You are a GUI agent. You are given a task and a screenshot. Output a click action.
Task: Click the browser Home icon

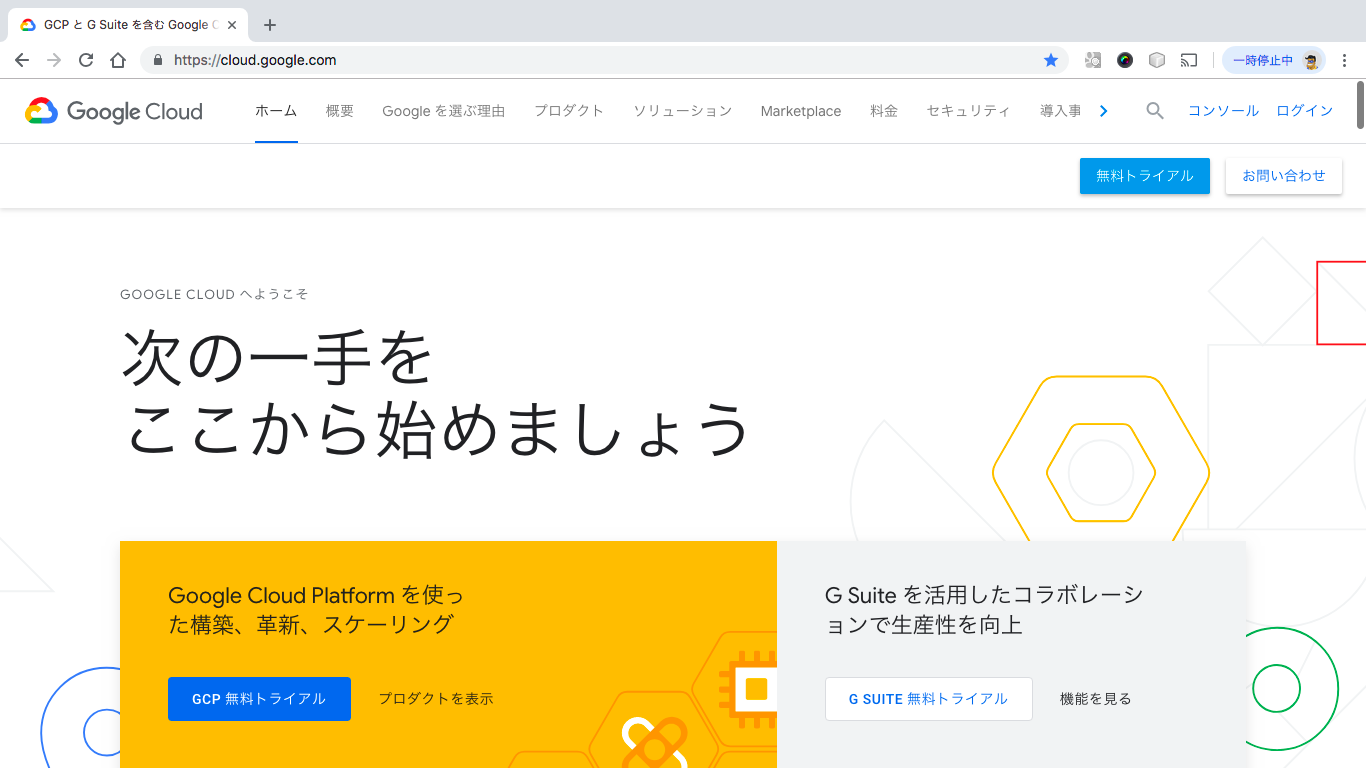pos(117,60)
